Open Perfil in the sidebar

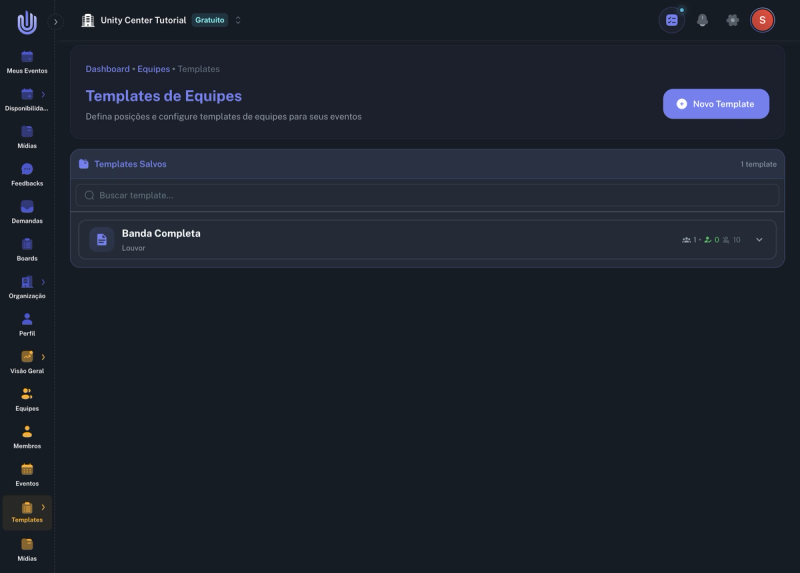tap(27, 325)
